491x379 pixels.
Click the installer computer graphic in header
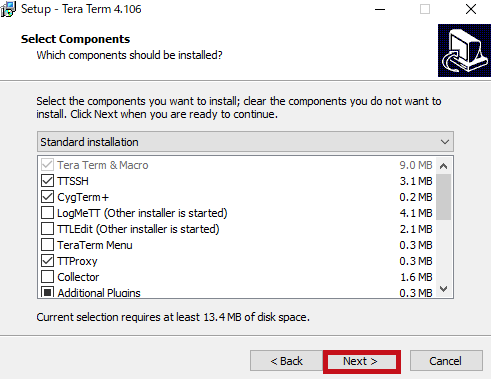(464, 50)
